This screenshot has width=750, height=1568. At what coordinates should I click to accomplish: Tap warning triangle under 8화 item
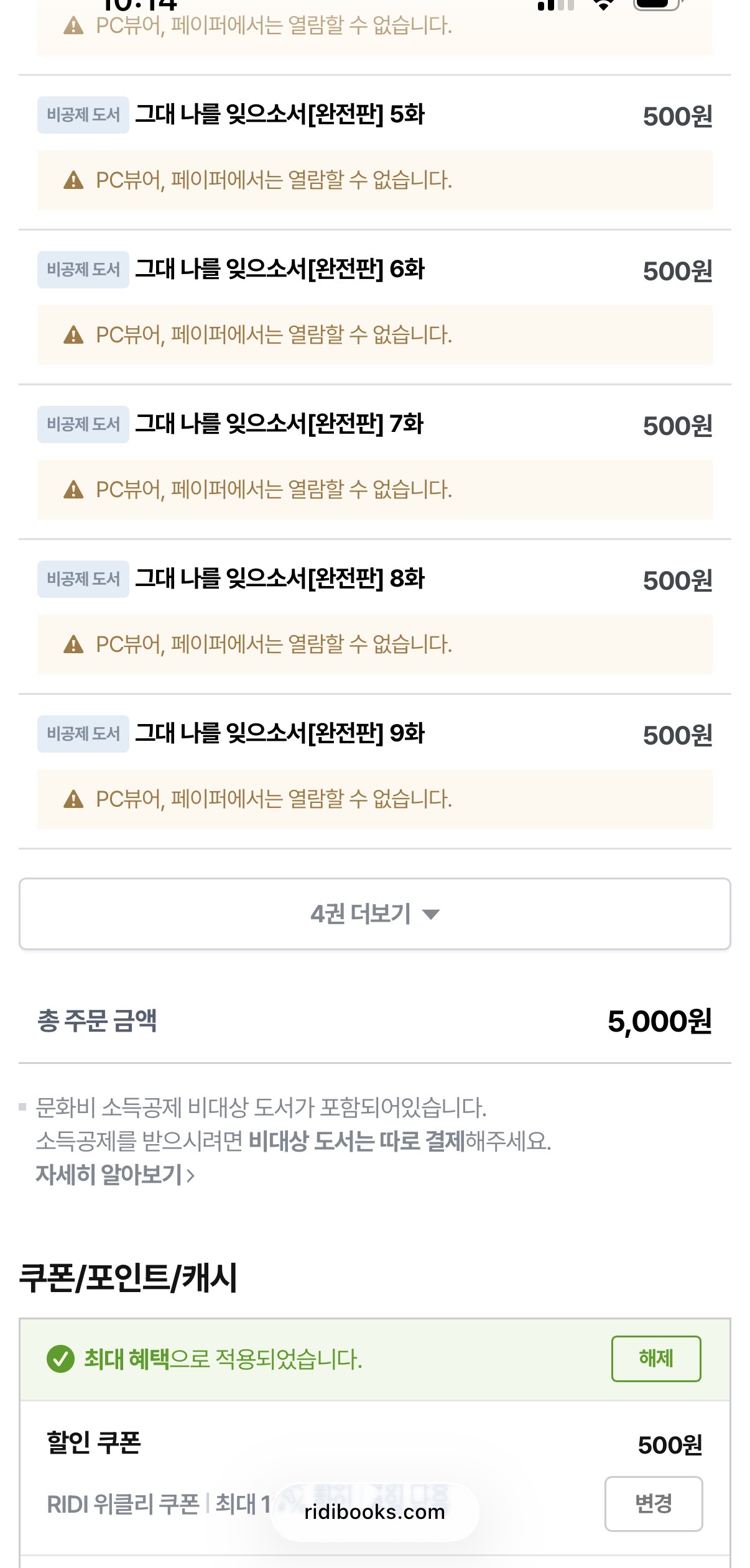click(x=73, y=644)
